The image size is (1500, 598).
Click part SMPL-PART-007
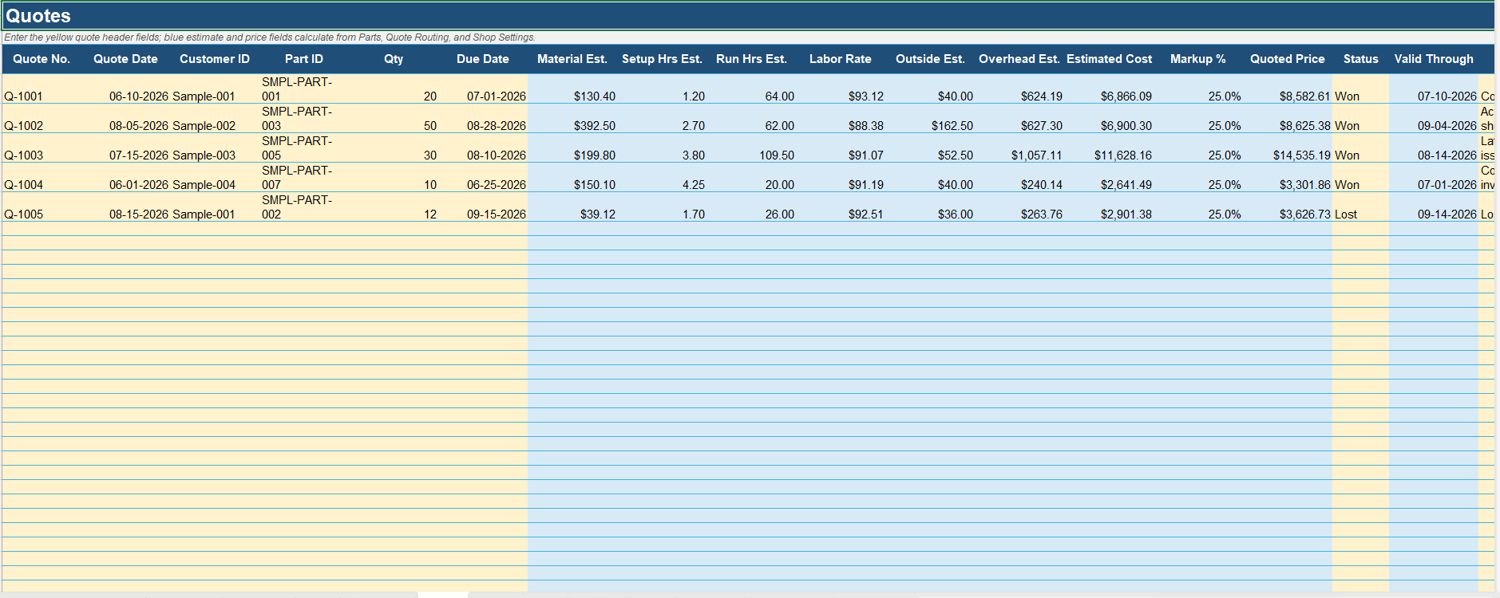pyautogui.click(x=297, y=177)
